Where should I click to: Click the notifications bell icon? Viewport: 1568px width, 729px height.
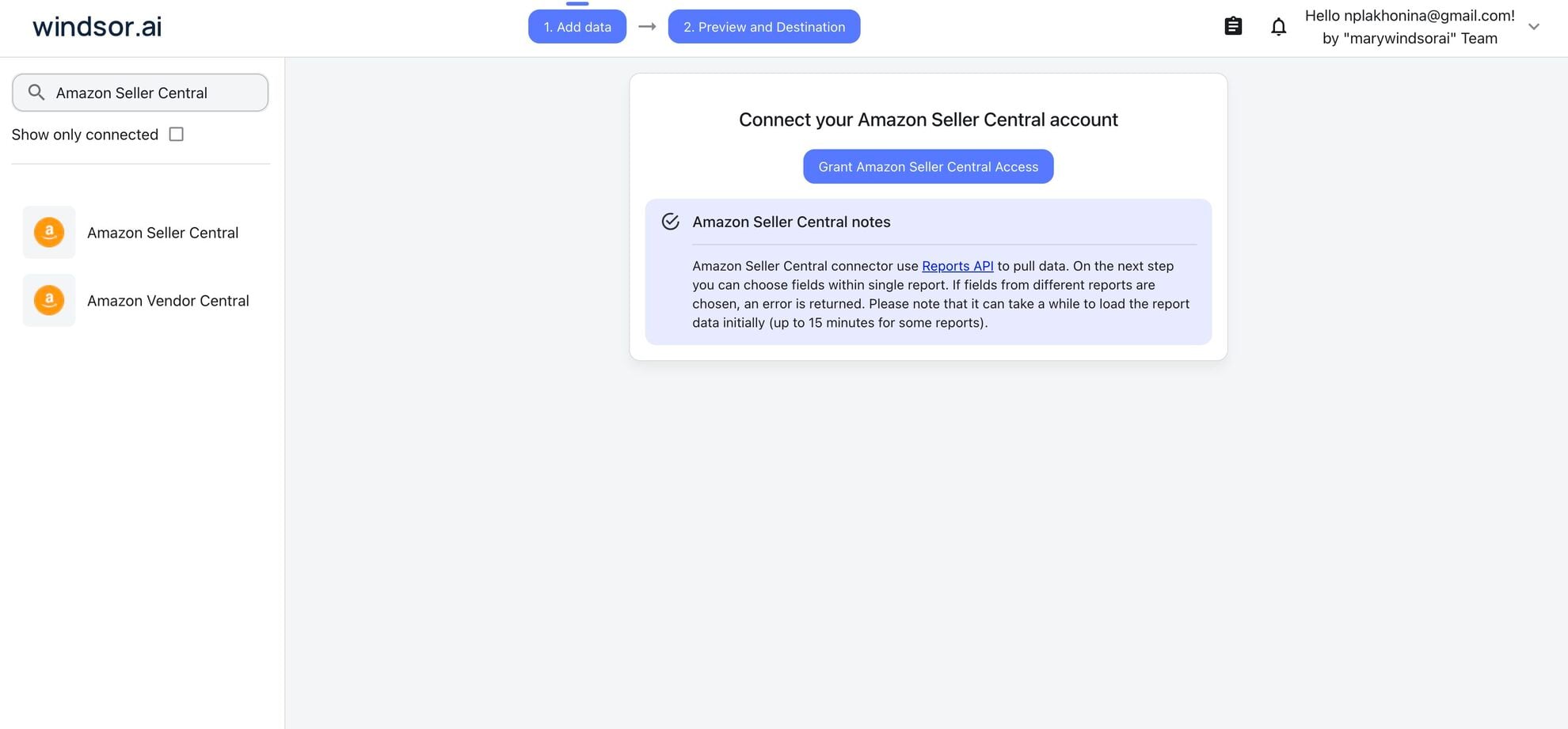pyautogui.click(x=1278, y=26)
